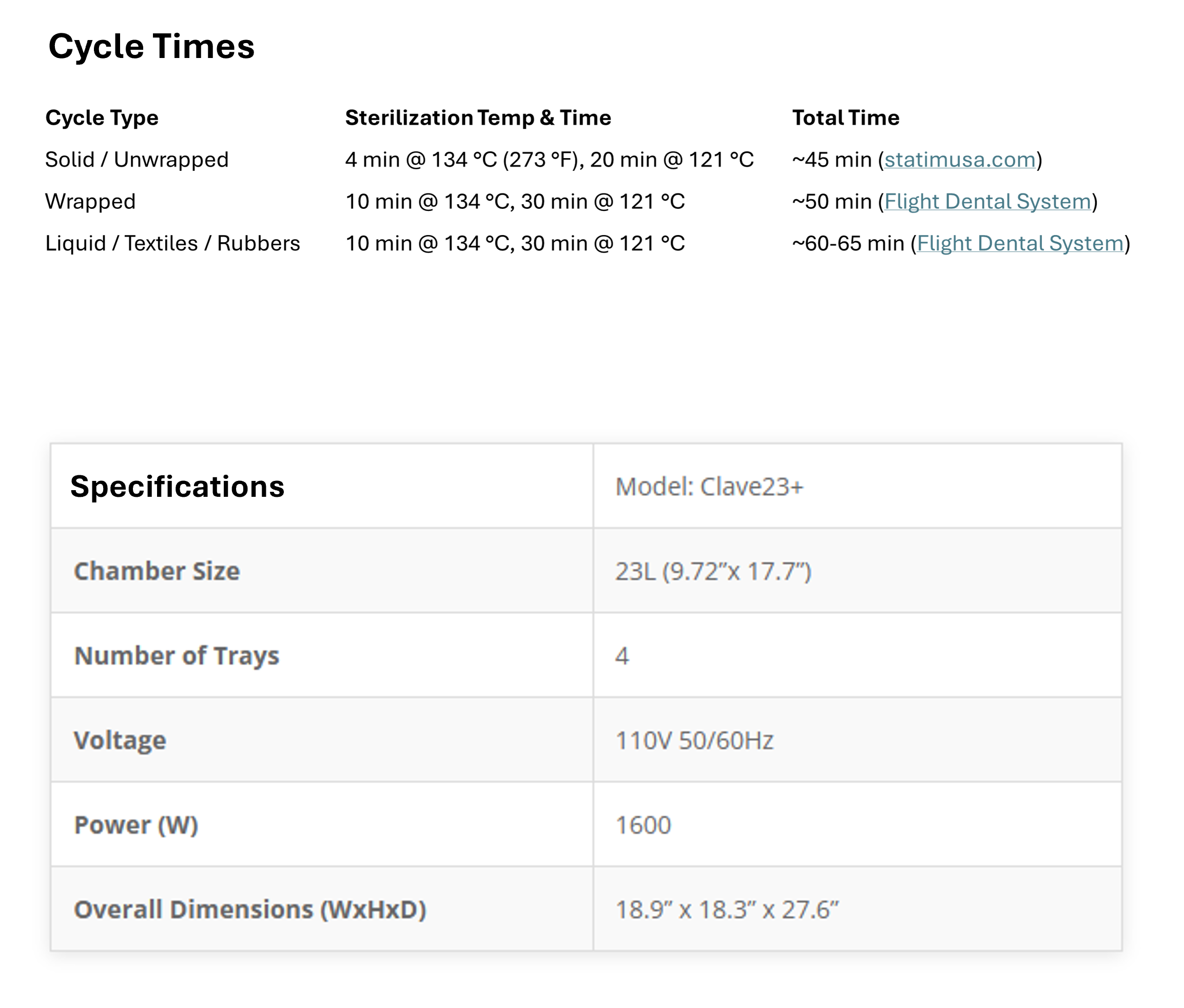Select the Wrapped cycle type label
Viewport: 1184px width, 1008px height.
pos(90,201)
